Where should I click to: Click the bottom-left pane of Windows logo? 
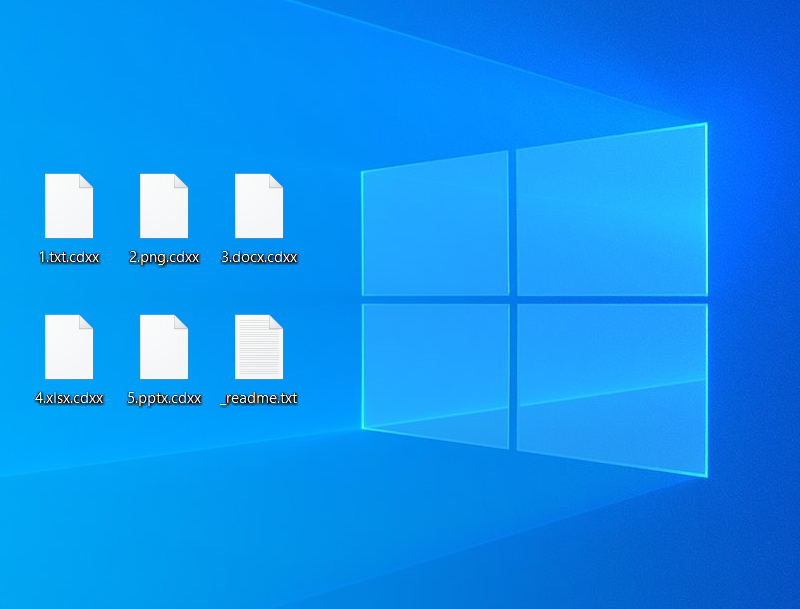[435, 374]
